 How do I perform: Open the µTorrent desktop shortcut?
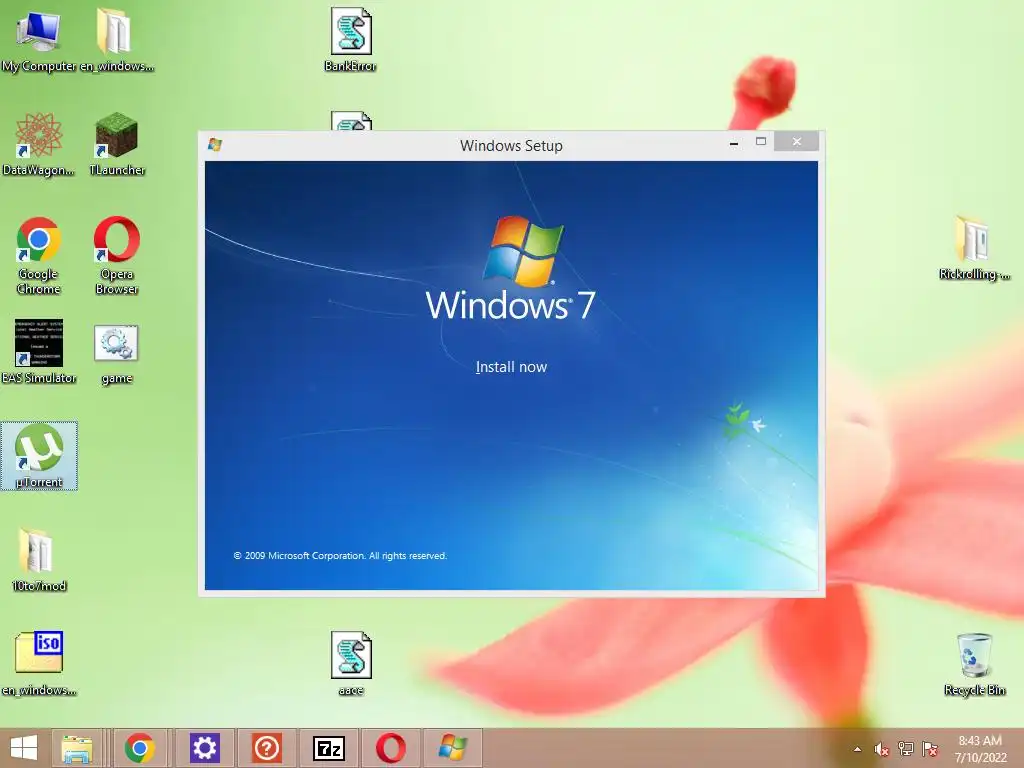39,456
